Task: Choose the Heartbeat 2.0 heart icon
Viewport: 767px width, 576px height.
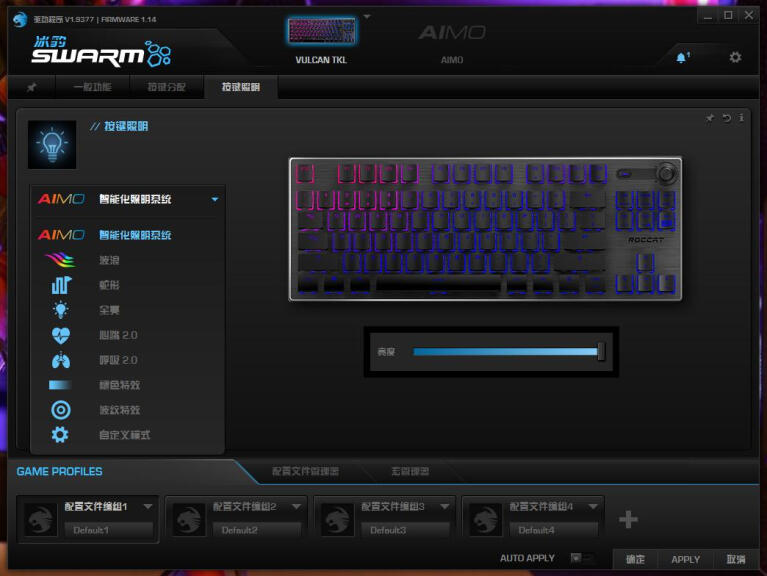Action: (x=60, y=335)
